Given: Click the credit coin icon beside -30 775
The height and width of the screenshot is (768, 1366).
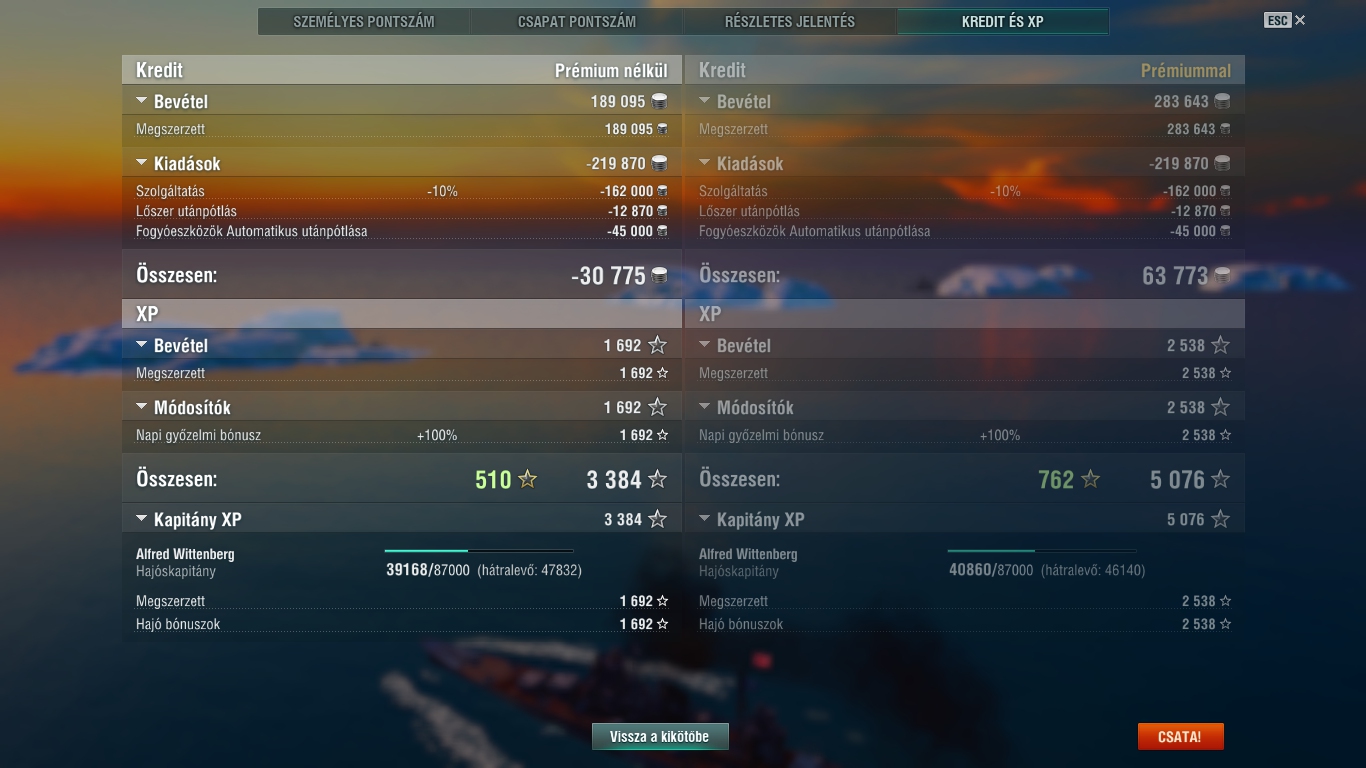Looking at the screenshot, I should (659, 275).
